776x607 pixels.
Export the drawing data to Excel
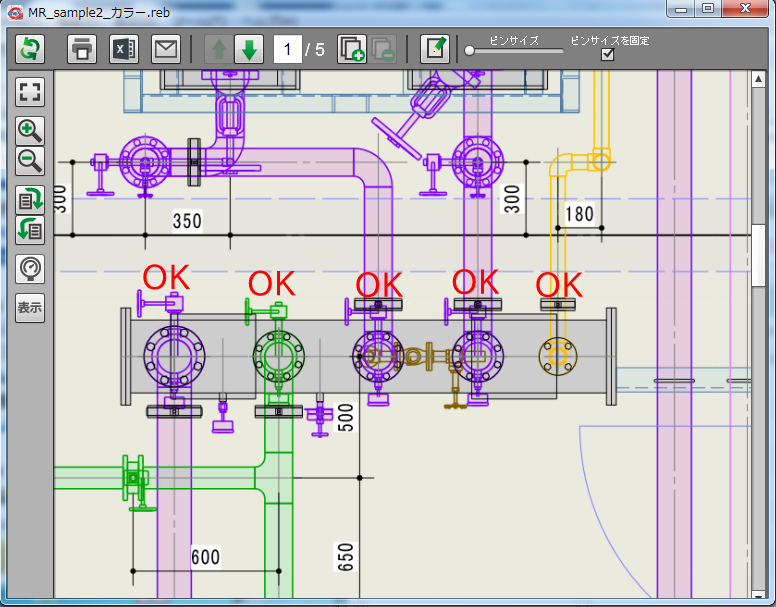123,48
